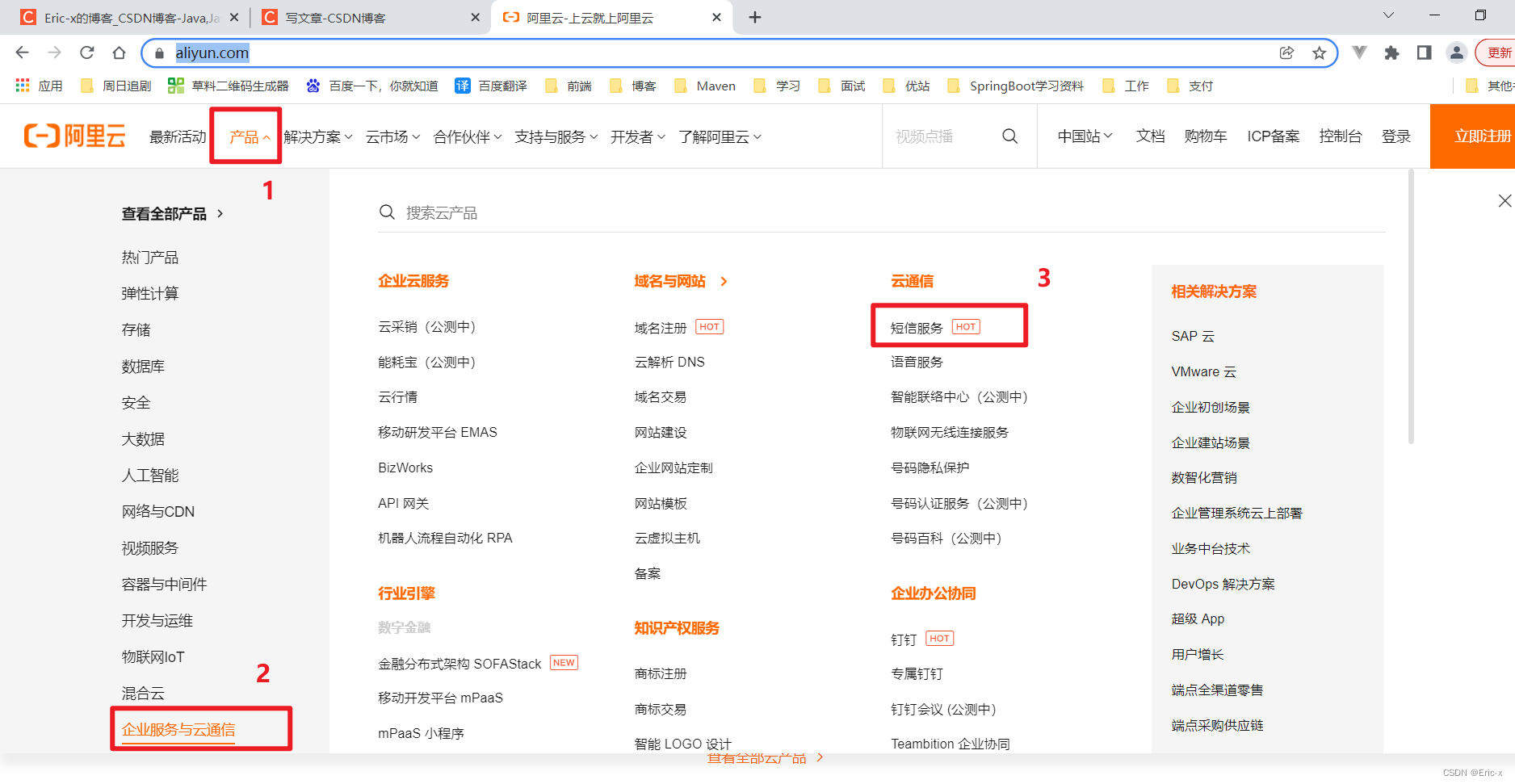Image resolution: width=1515 pixels, height=784 pixels.
Task: Open 短信服务 product link
Action: point(917,328)
